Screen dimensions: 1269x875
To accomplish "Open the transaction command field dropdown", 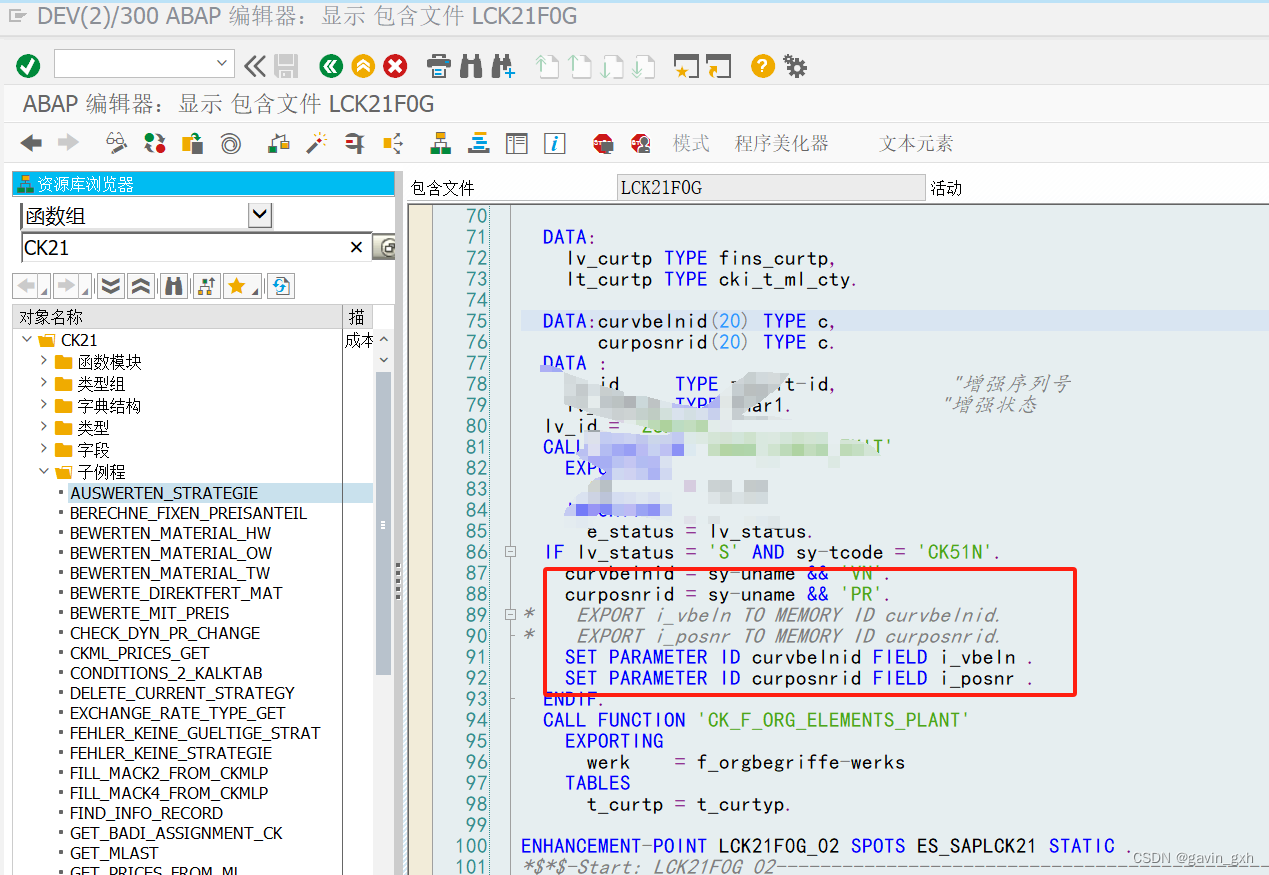I will [223, 64].
